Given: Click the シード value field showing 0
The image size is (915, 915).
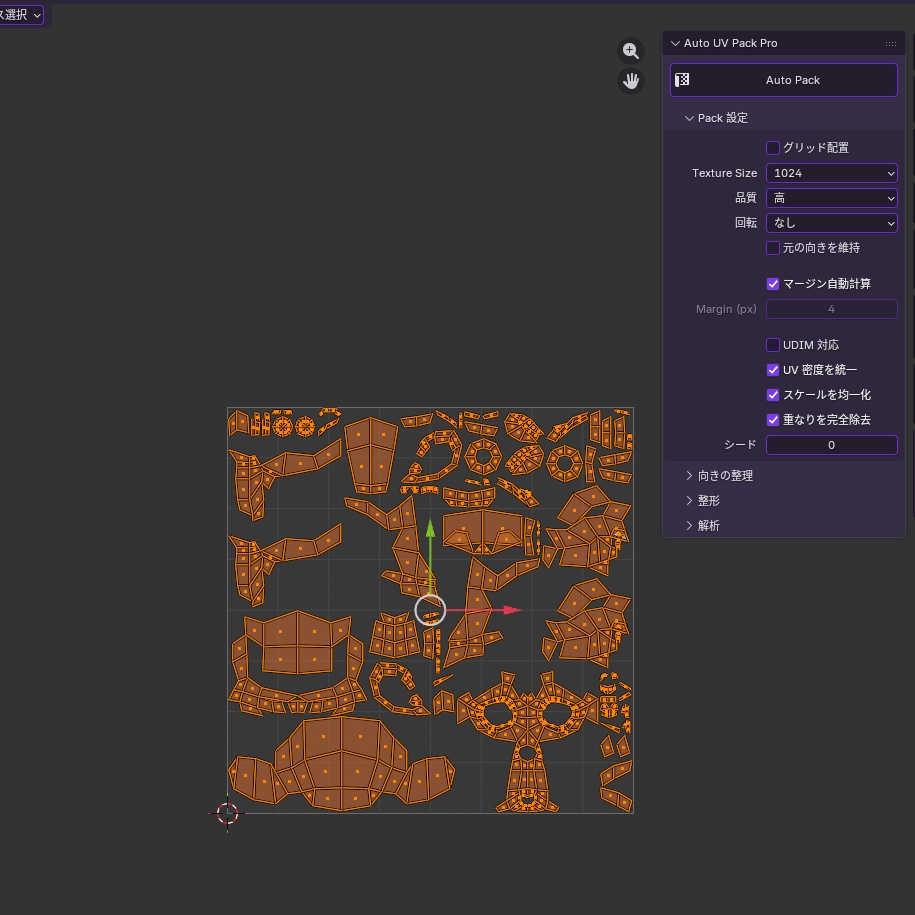Looking at the screenshot, I should pyautogui.click(x=831, y=445).
